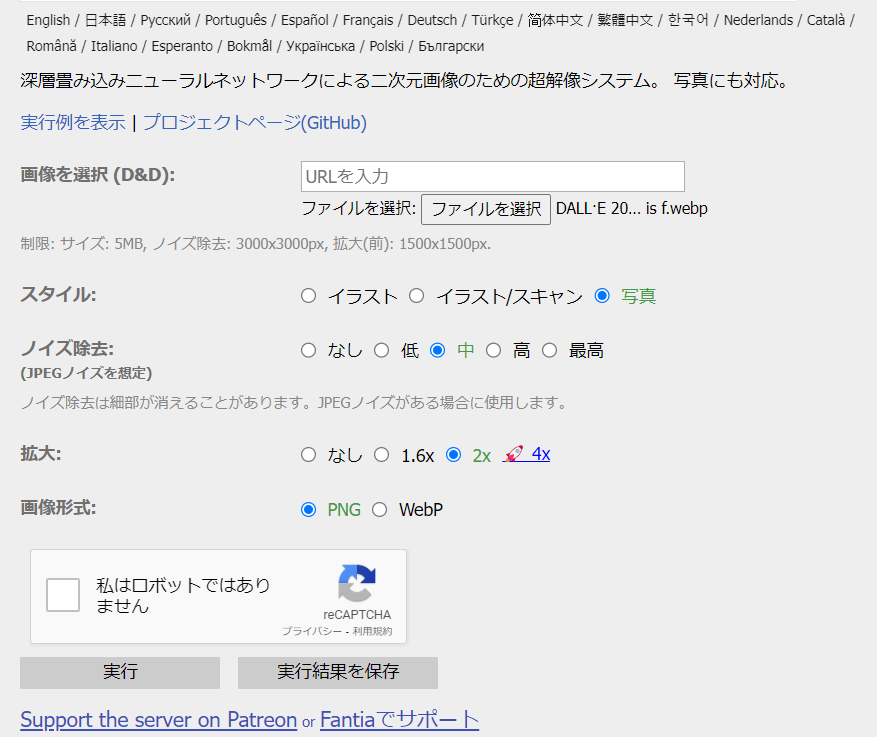Set noise reduction to 最高
Viewport: 877px width, 737px height.
pos(550,349)
